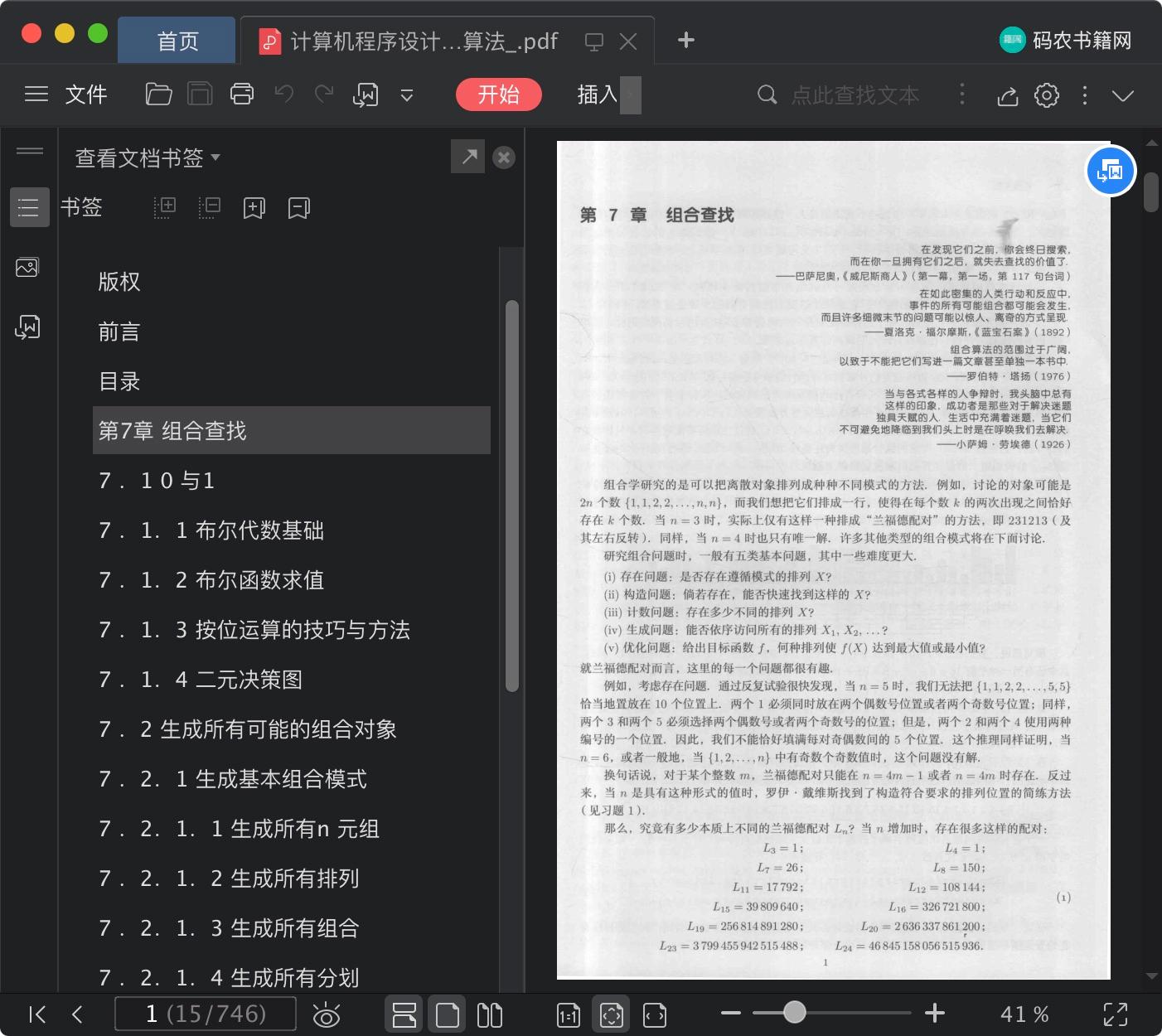Screen dimensions: 1162x1036
Task: Jump to 7.1.4 二元决策图 bookmark
Action: pyautogui.click(x=201, y=680)
